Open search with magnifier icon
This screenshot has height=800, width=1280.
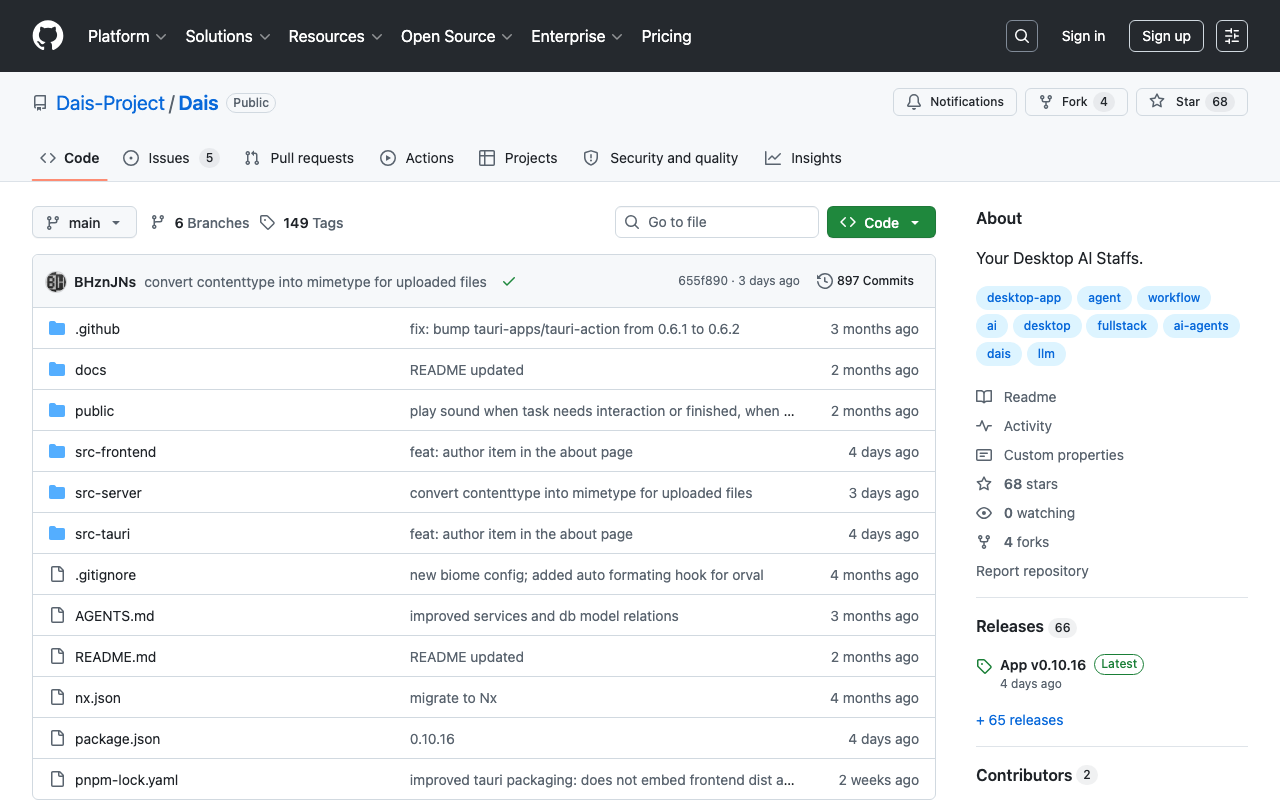pyautogui.click(x=1022, y=36)
